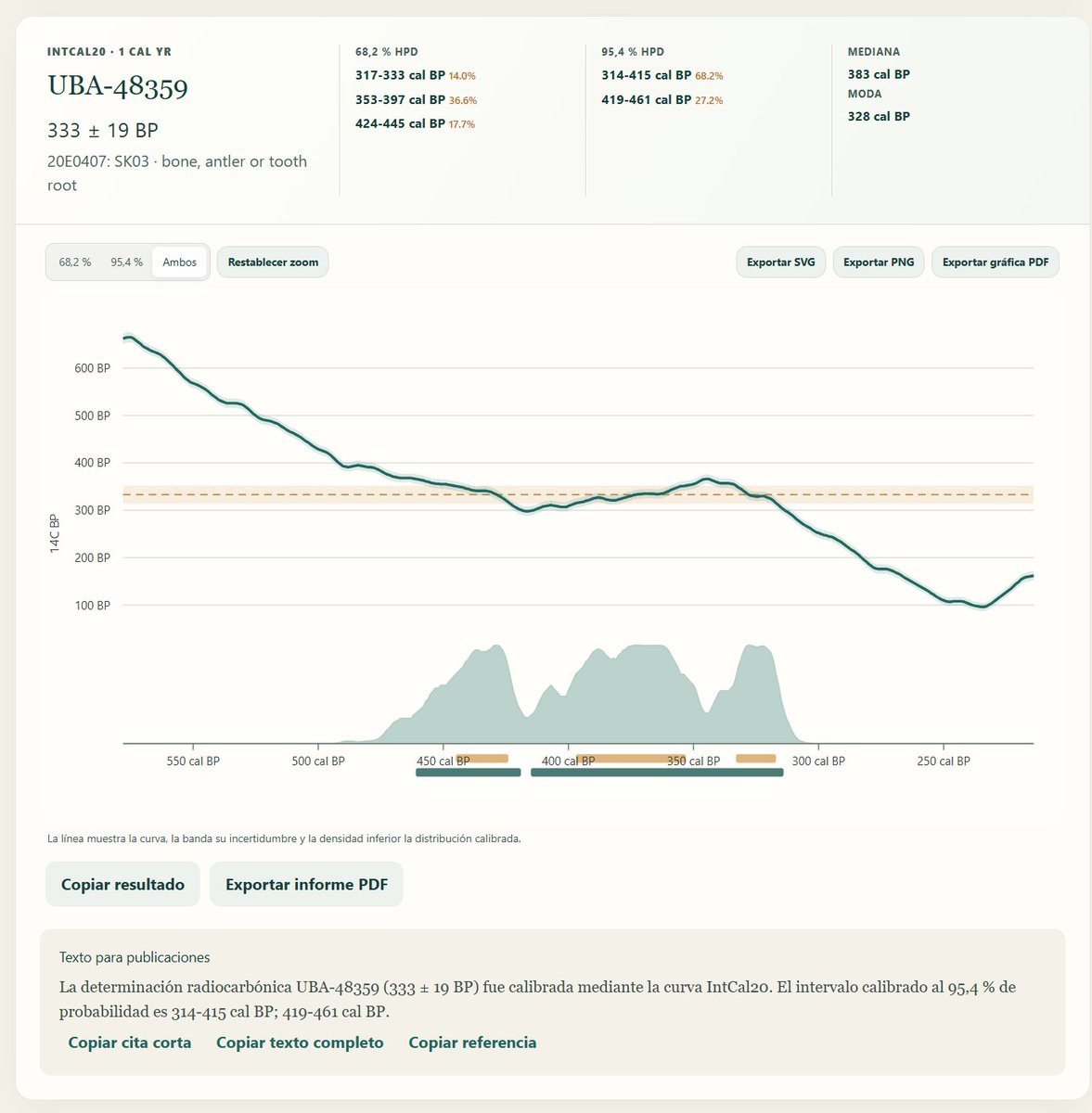Click Copiar resultado button
Screen dimensions: 1092x1113
click(x=122, y=885)
